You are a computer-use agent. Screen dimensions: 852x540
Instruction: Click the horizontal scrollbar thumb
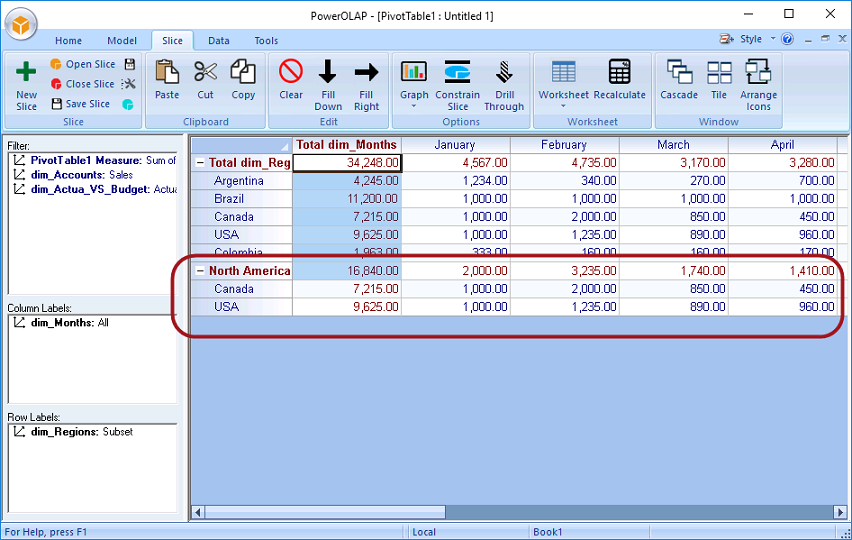coord(325,512)
